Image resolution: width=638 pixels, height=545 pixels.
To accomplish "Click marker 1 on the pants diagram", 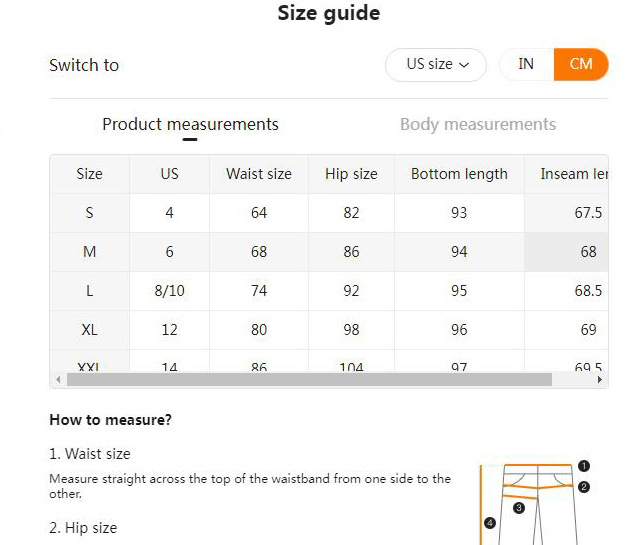I will click(x=584, y=466).
